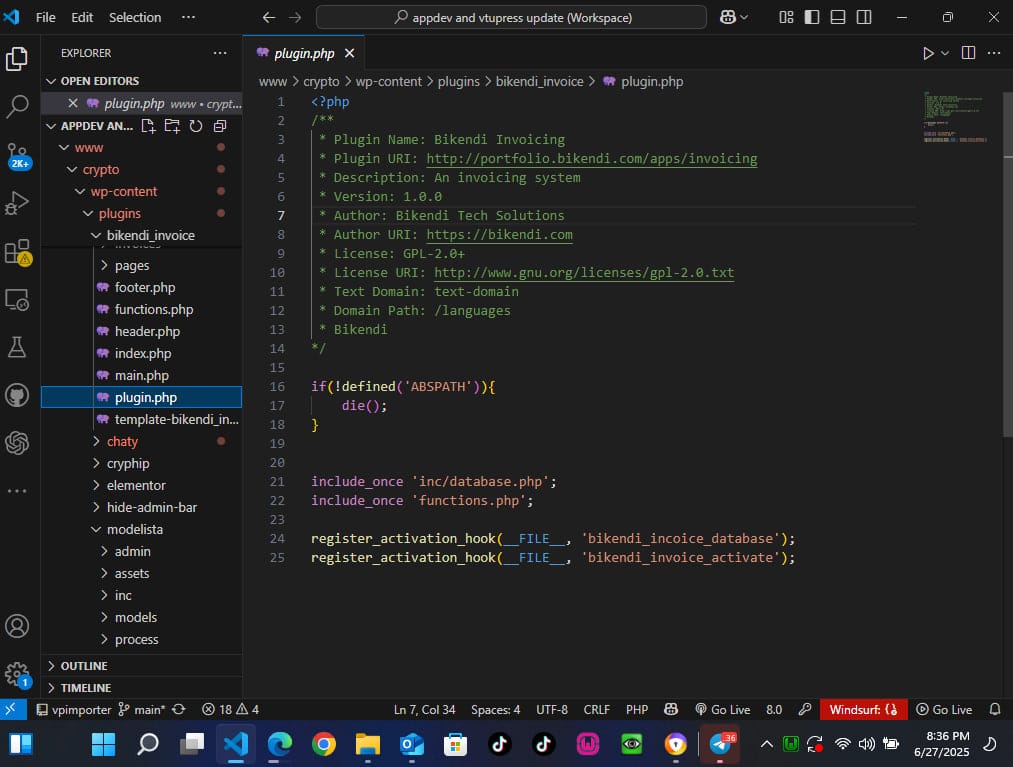The width and height of the screenshot is (1013, 767).
Task: Click the Split Editor Right icon
Action: (x=968, y=53)
